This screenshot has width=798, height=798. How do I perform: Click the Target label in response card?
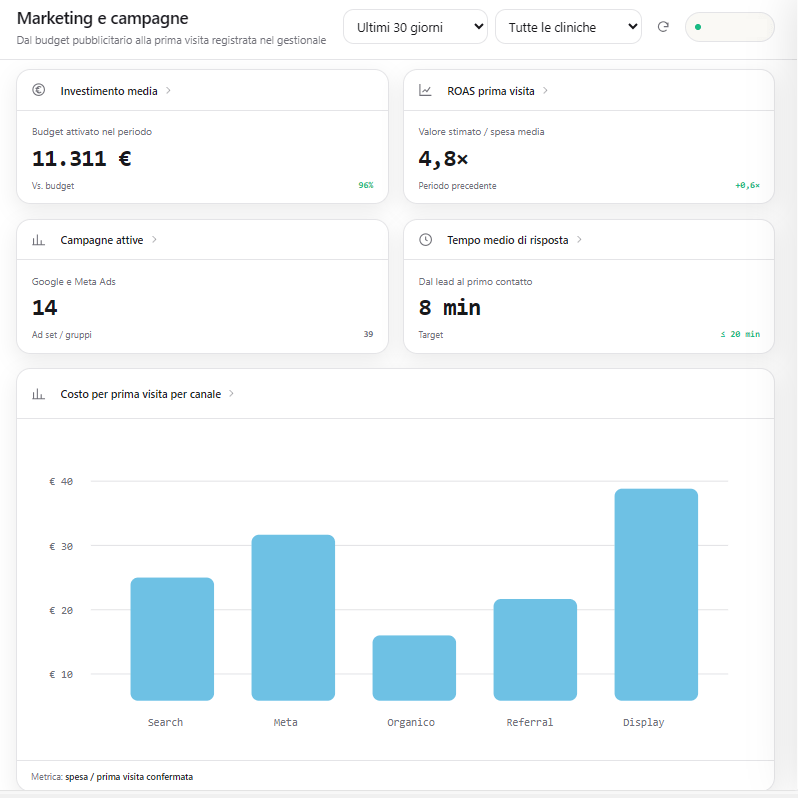pyautogui.click(x=431, y=335)
